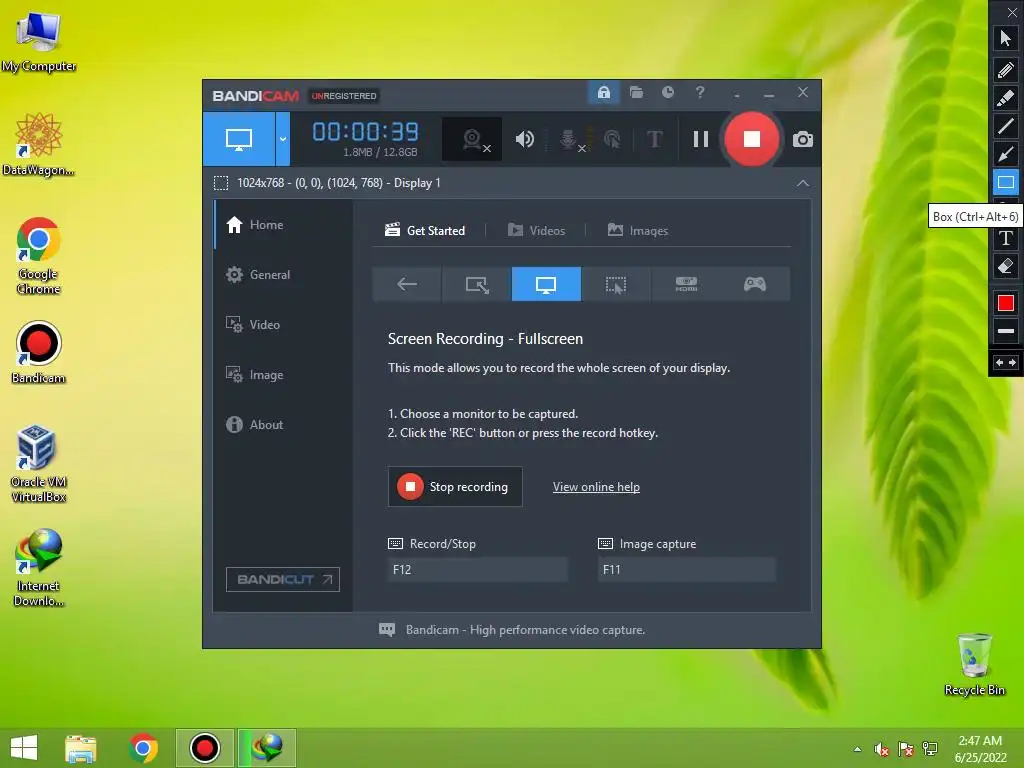Show hidden system tray icons

pyautogui.click(x=857, y=749)
